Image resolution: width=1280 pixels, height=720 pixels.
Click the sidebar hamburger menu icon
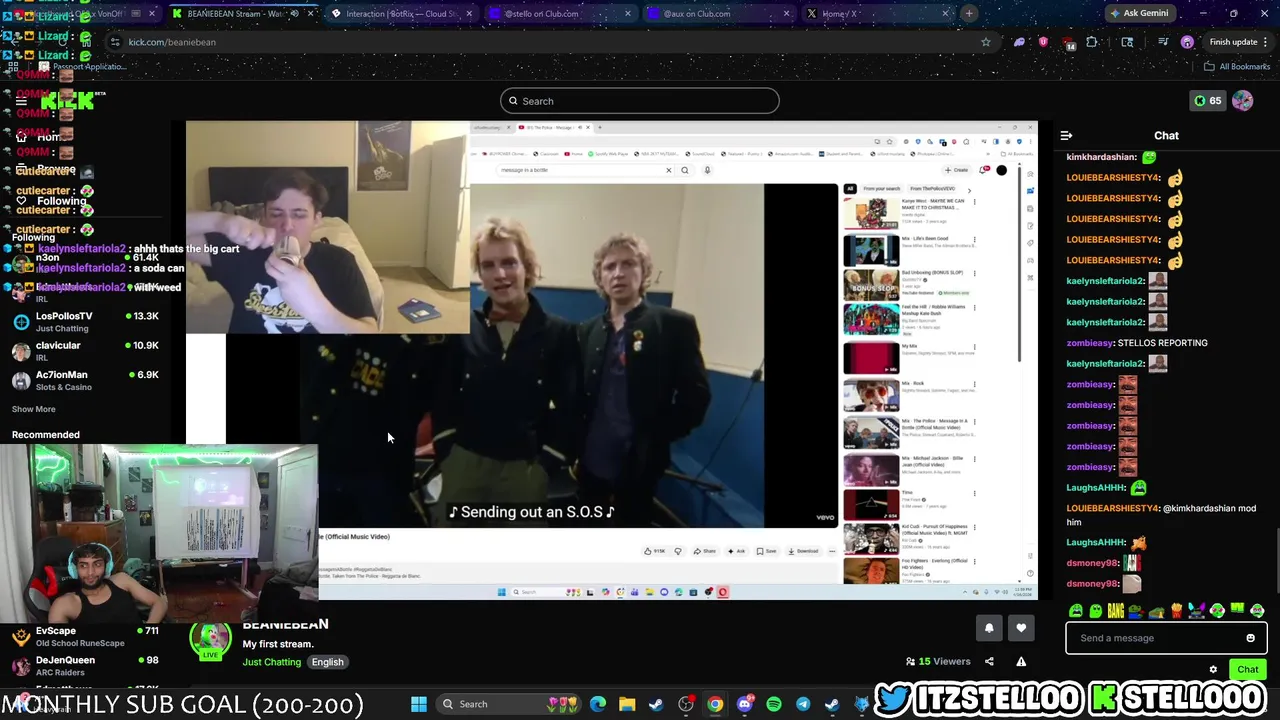point(21,101)
